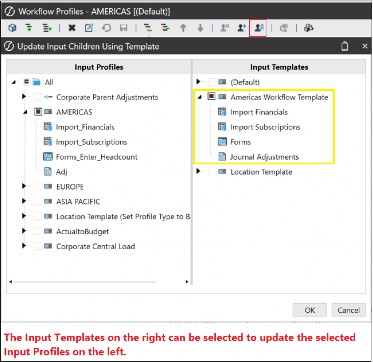Click the left arrow of Input Profiles scrollbar
Screen dimensions: 373x362
tap(11, 282)
